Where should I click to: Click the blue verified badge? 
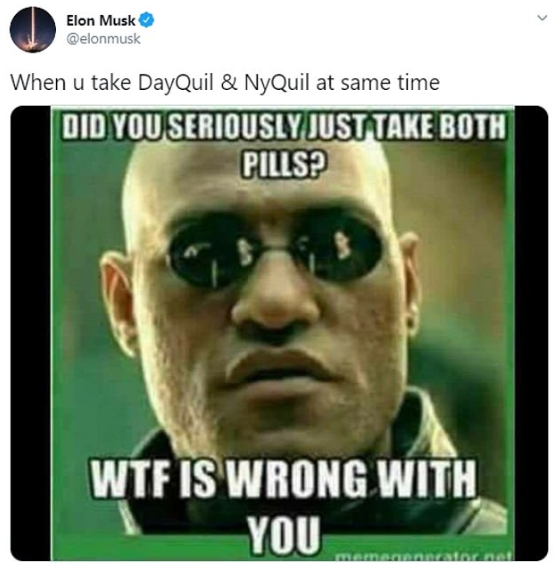(146, 20)
